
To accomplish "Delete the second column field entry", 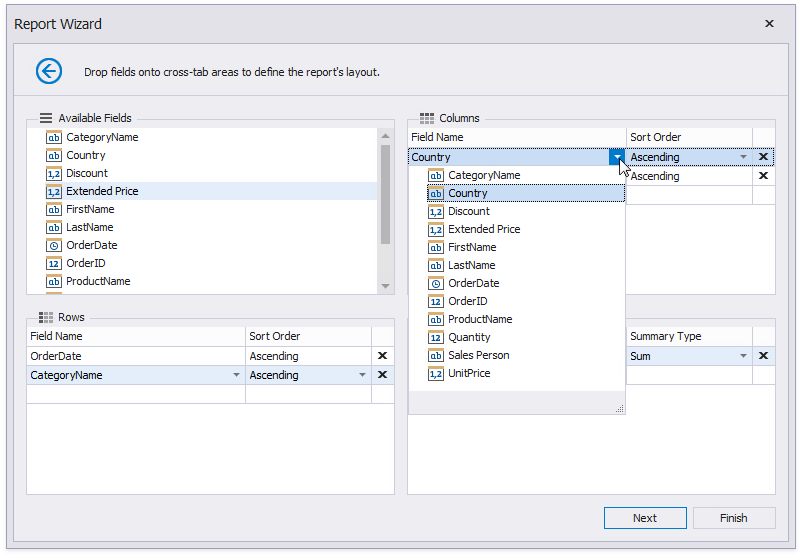I will pos(763,176).
